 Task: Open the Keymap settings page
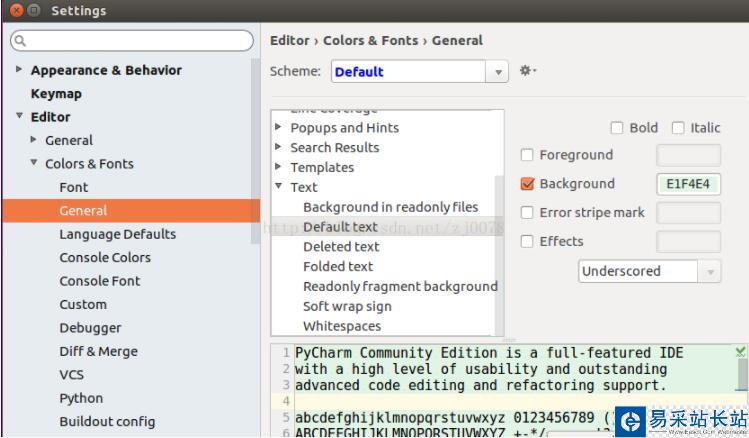point(56,93)
